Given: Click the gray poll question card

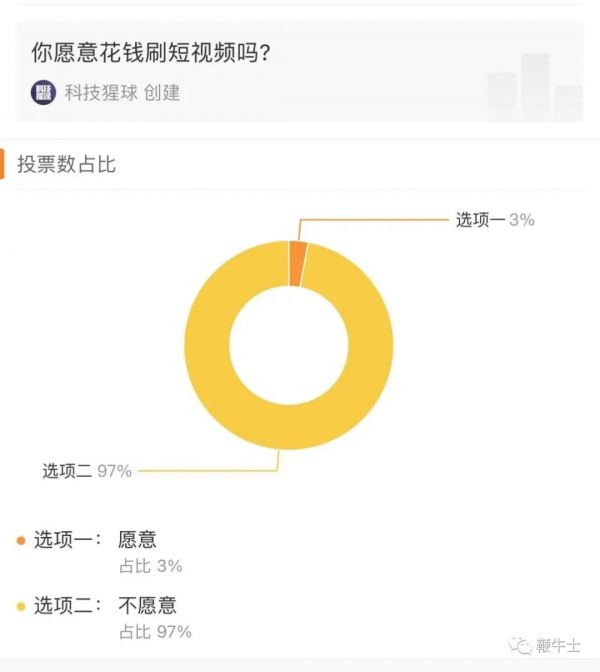Looking at the screenshot, I should click(300, 70).
